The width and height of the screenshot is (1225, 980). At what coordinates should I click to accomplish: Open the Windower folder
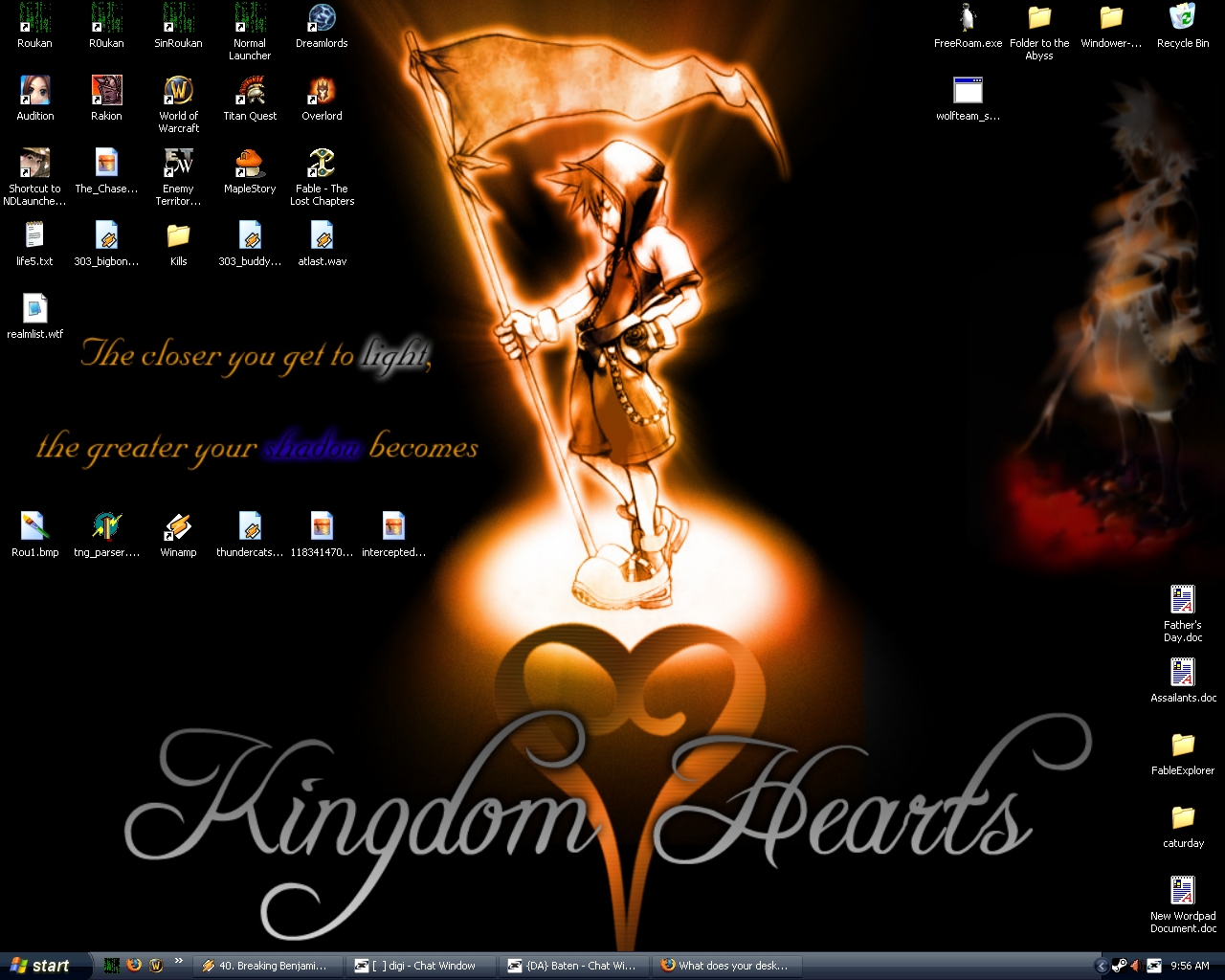1111,26
